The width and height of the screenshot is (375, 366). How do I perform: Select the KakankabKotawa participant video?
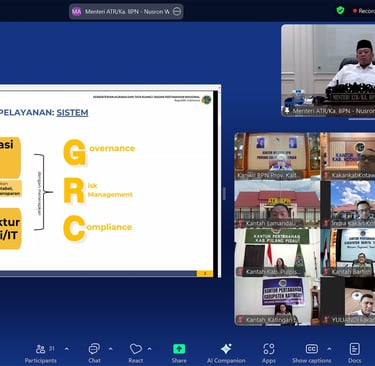pyautogui.click(x=348, y=156)
